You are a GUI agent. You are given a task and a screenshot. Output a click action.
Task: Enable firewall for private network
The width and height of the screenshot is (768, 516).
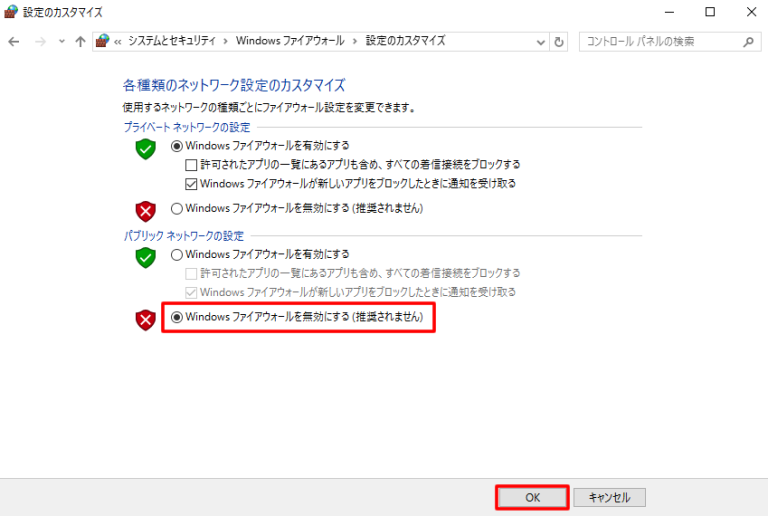point(176,146)
